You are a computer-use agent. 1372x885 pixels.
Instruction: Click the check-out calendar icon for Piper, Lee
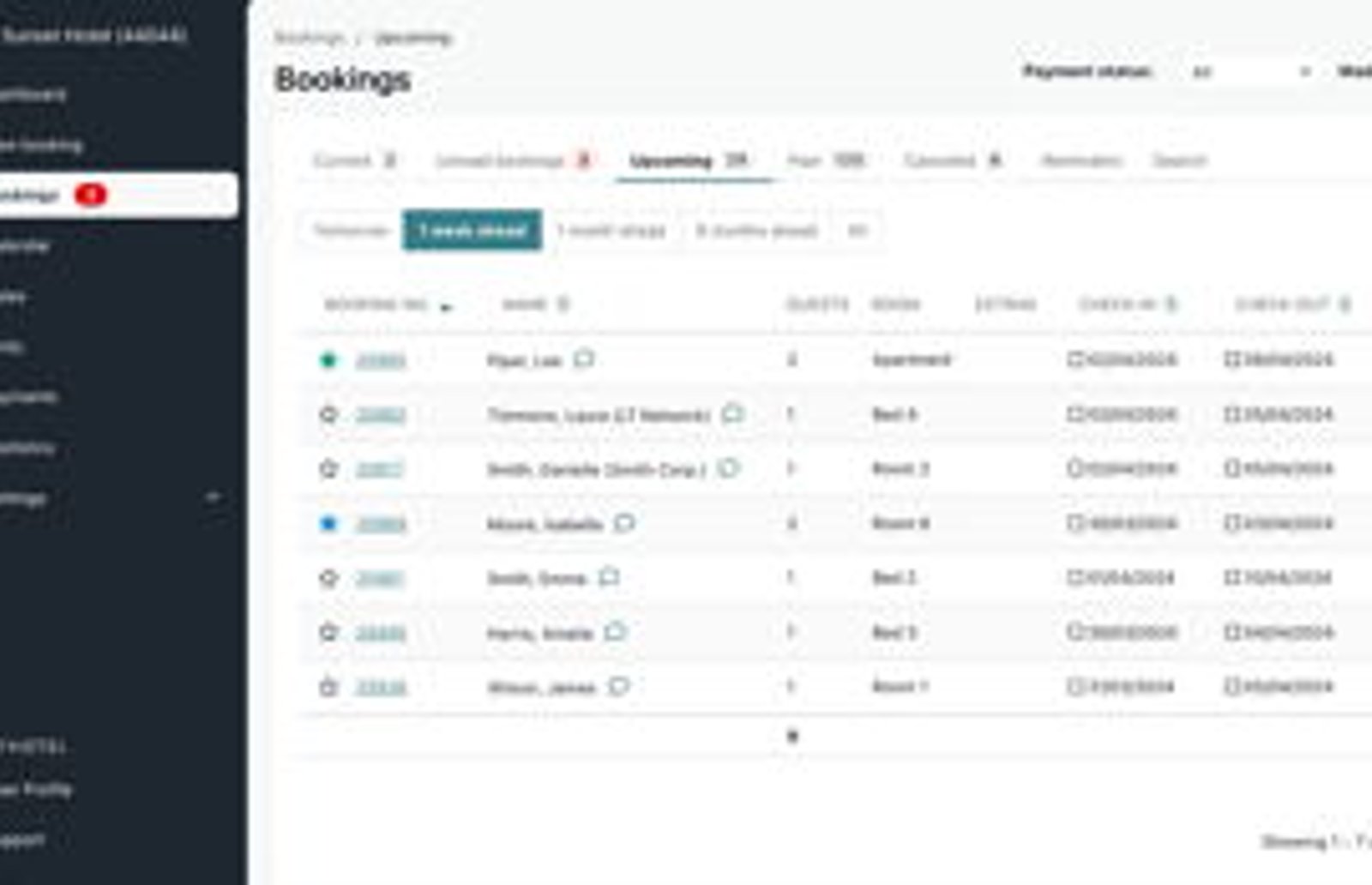(1232, 359)
